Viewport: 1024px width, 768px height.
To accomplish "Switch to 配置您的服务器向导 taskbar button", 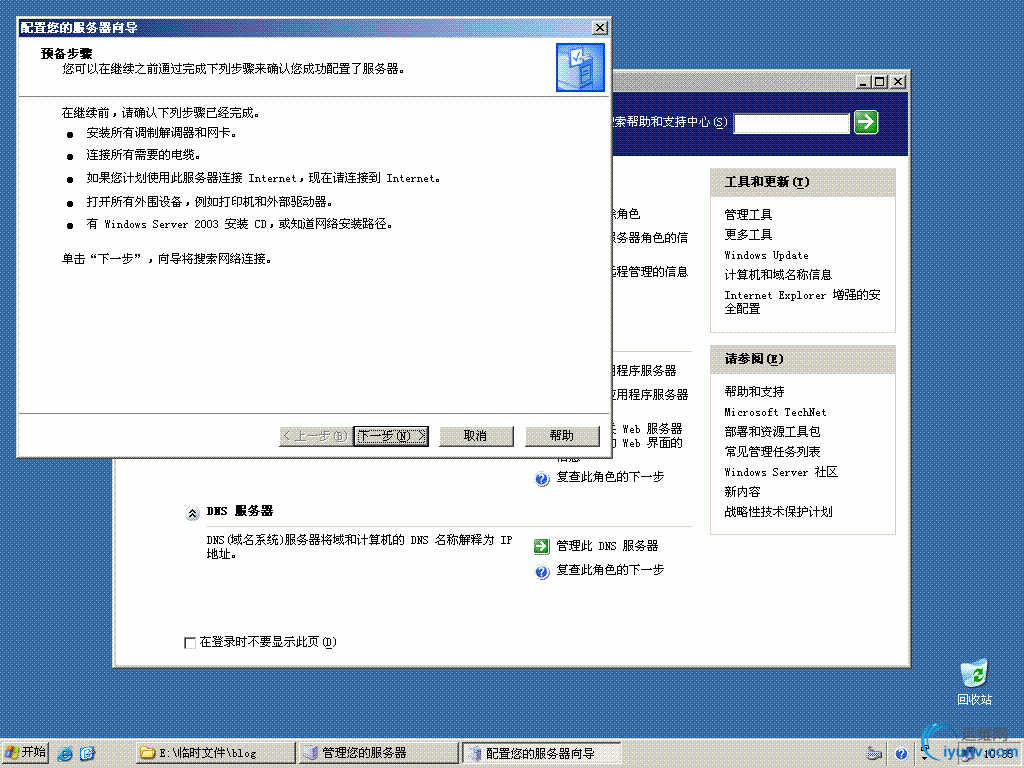I will tap(541, 753).
